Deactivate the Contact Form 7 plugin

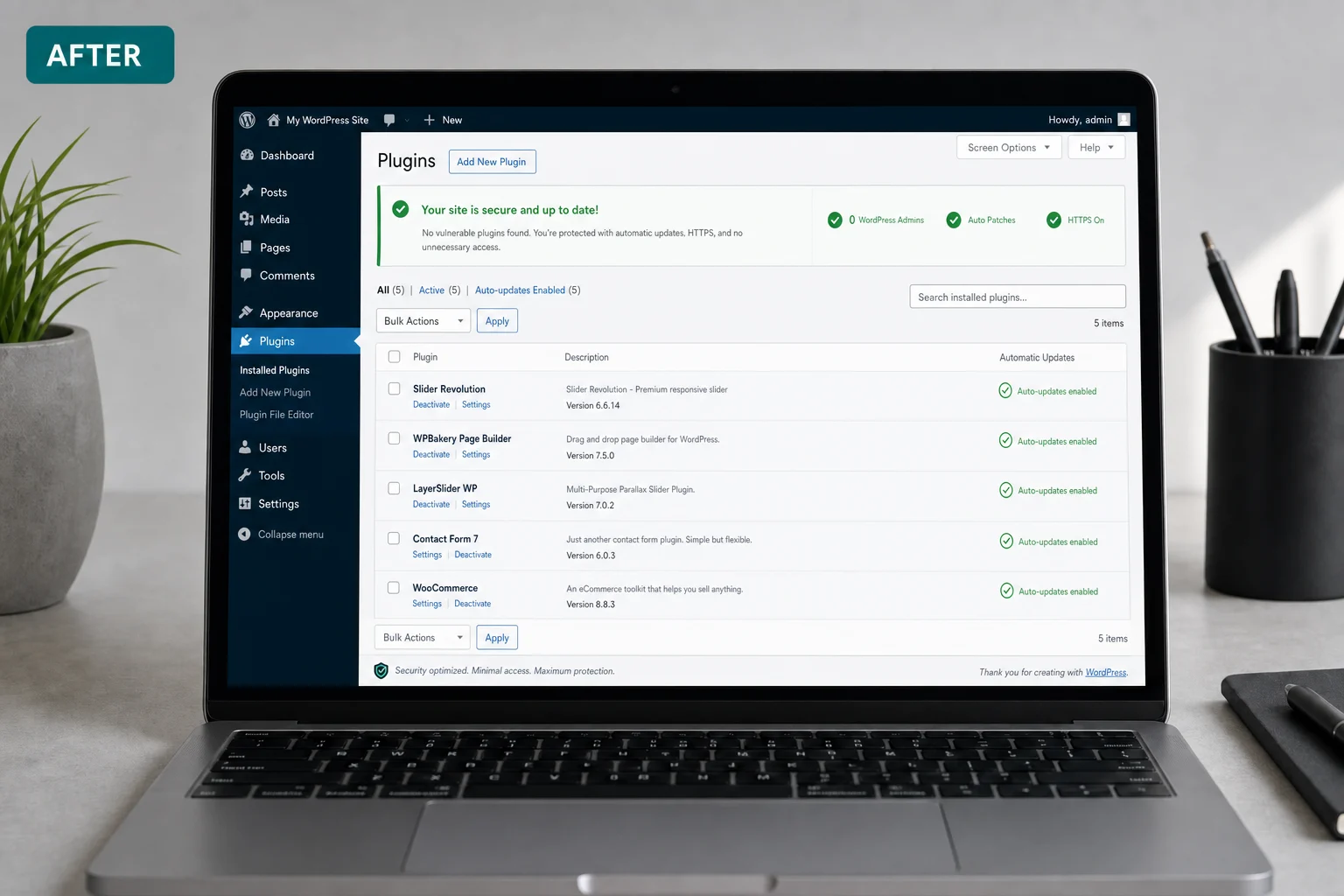(472, 555)
